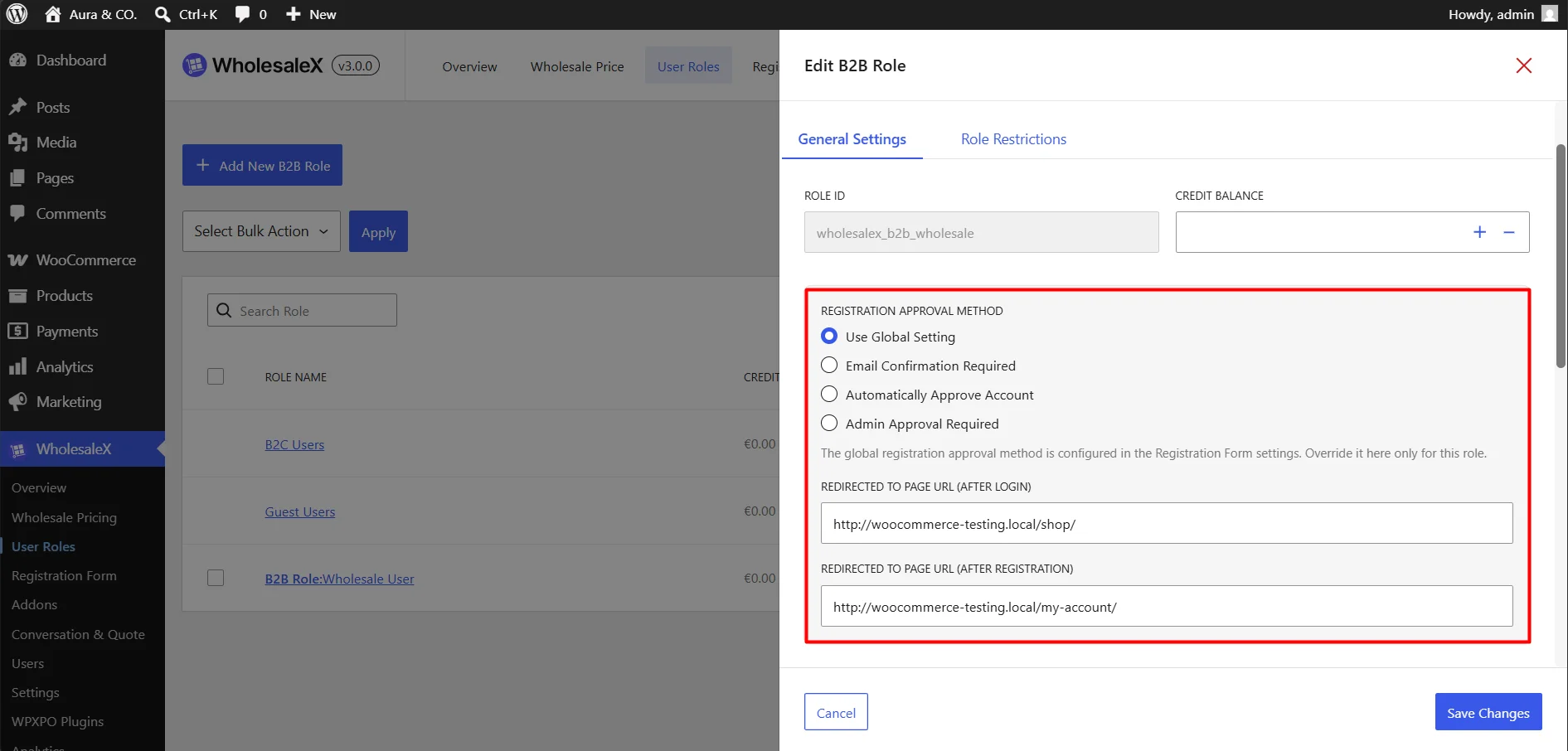
Task: Click the Role ID field
Action: tap(982, 232)
